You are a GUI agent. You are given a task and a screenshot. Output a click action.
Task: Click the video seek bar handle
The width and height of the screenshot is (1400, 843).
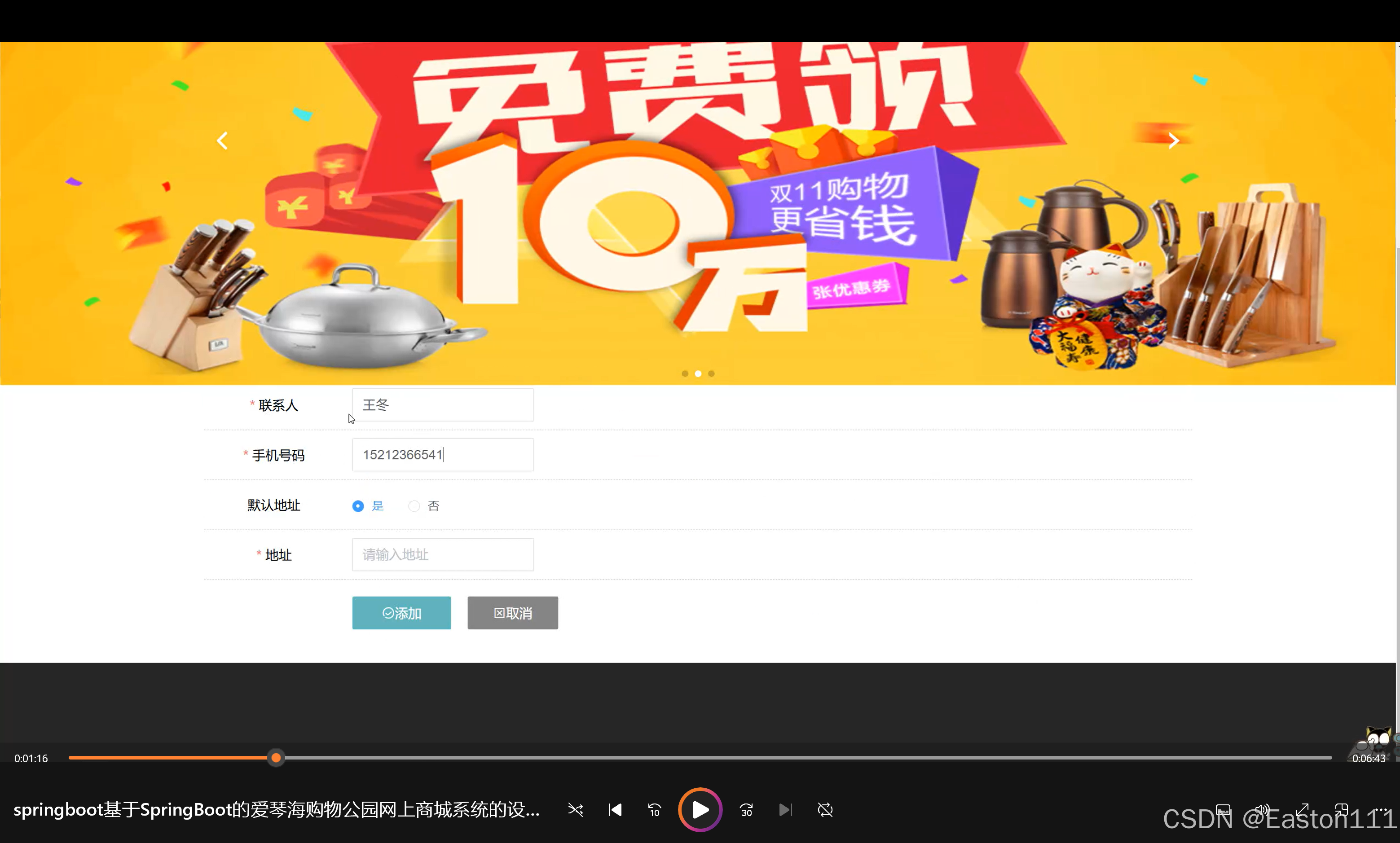(x=276, y=758)
